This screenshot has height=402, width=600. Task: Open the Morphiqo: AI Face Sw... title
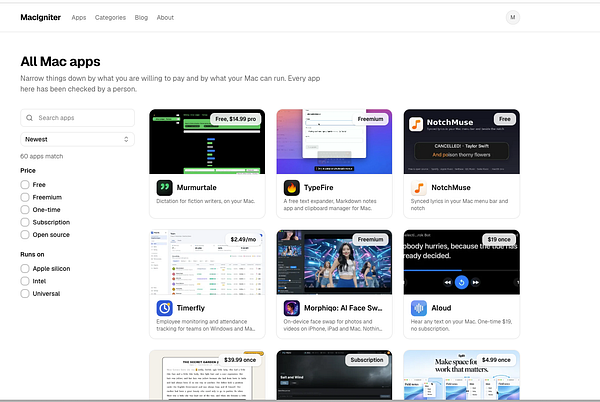tap(343, 308)
